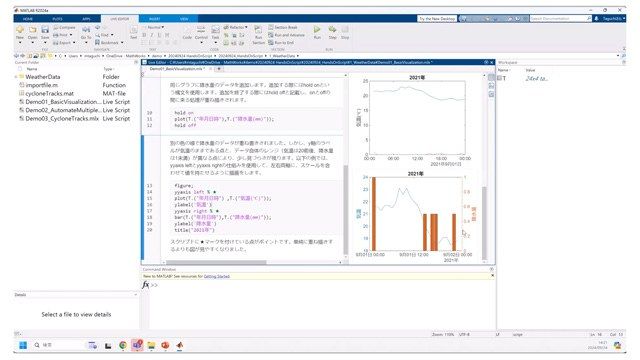Click the Open file icon

pyautogui.click(x=33, y=30)
